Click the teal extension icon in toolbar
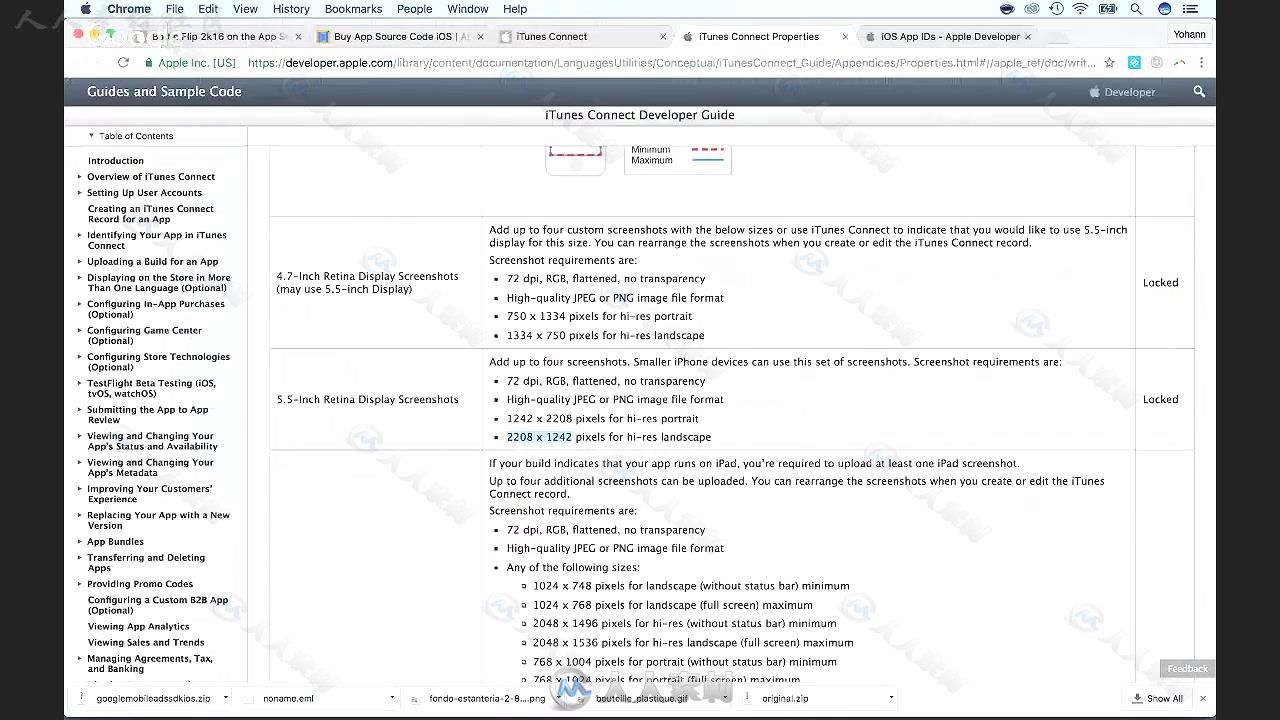The width and height of the screenshot is (1280, 720). [1134, 62]
